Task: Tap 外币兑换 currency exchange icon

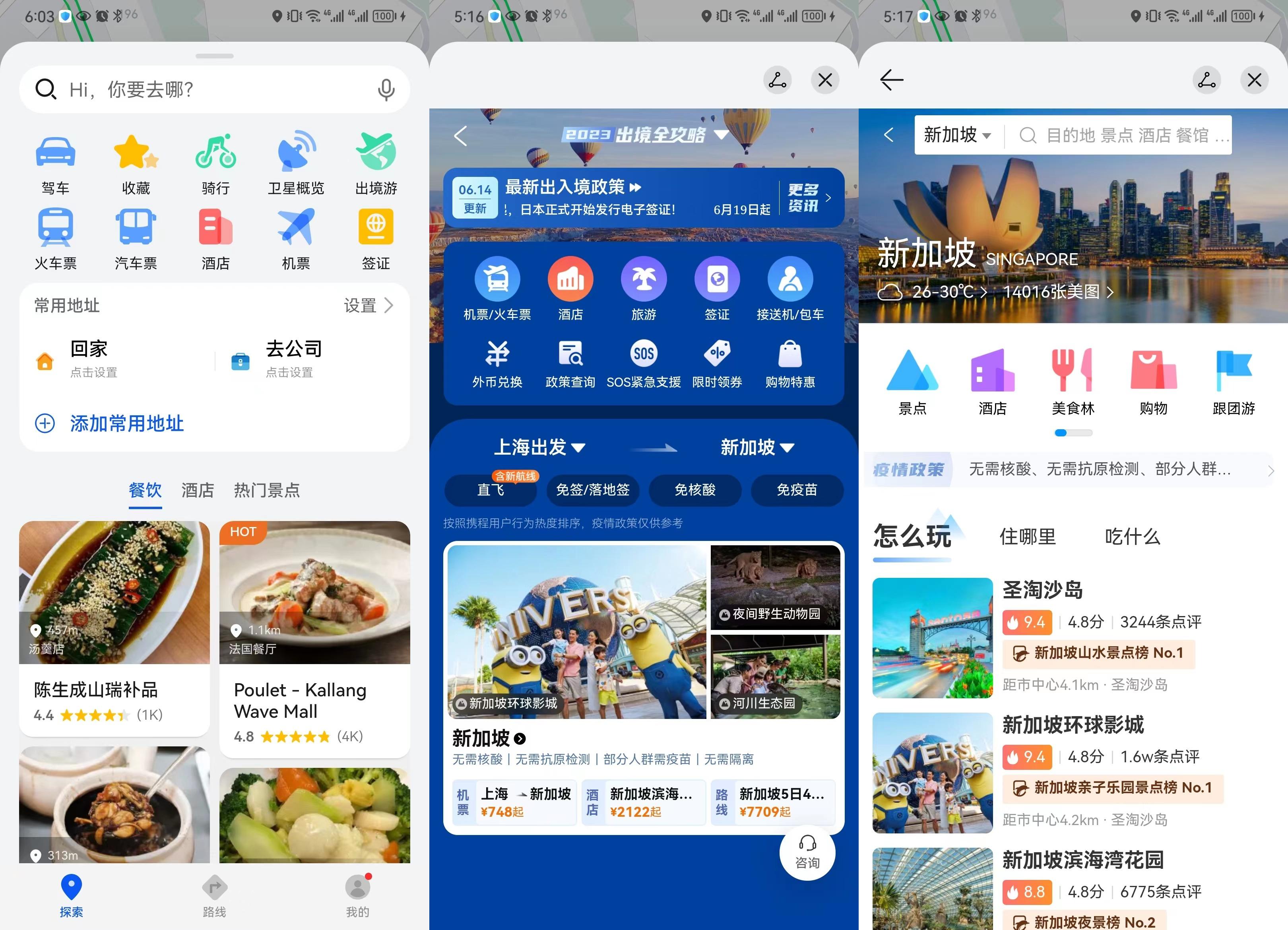Action: click(497, 354)
